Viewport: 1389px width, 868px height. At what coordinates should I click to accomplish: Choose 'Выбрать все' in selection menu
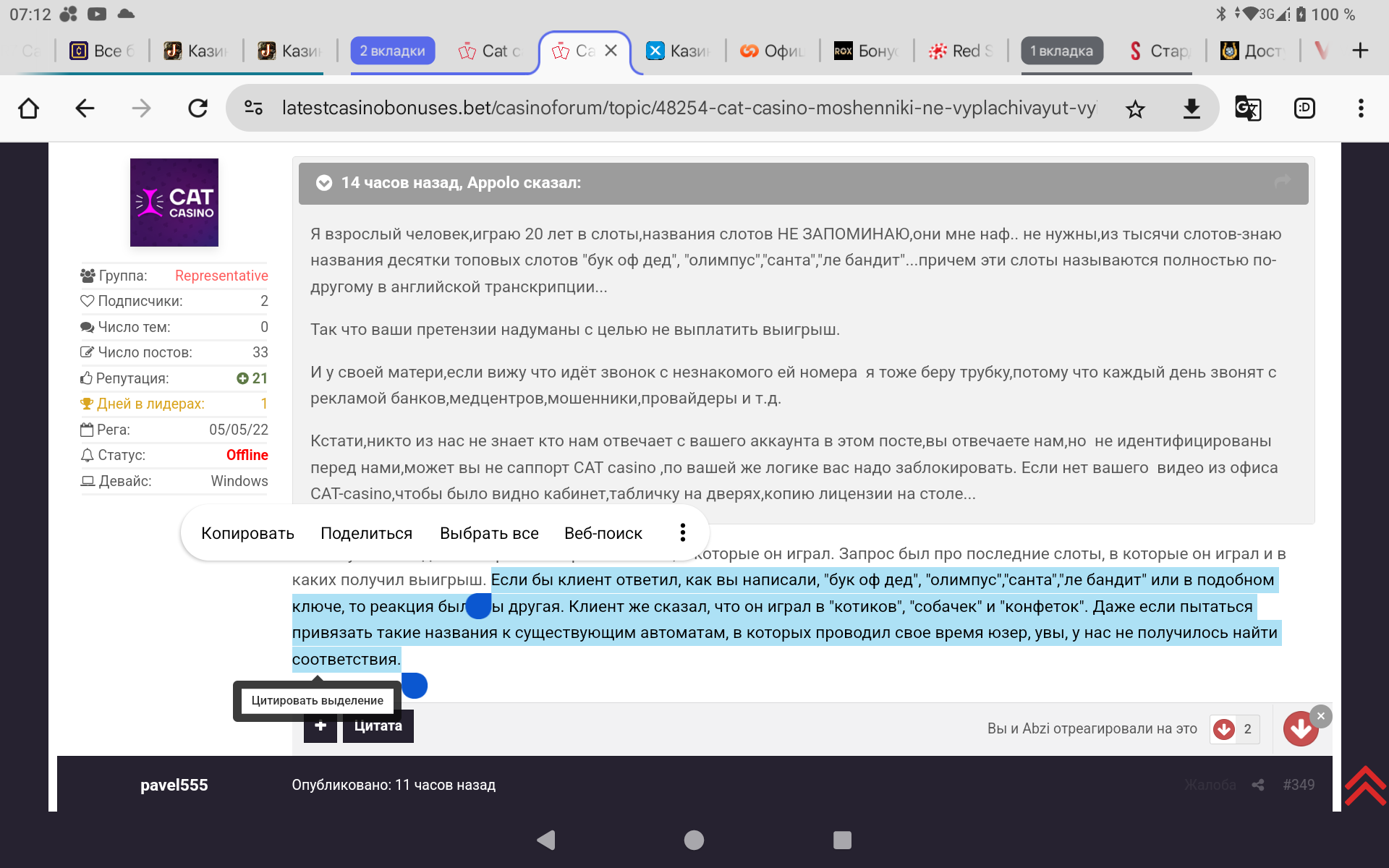[489, 533]
